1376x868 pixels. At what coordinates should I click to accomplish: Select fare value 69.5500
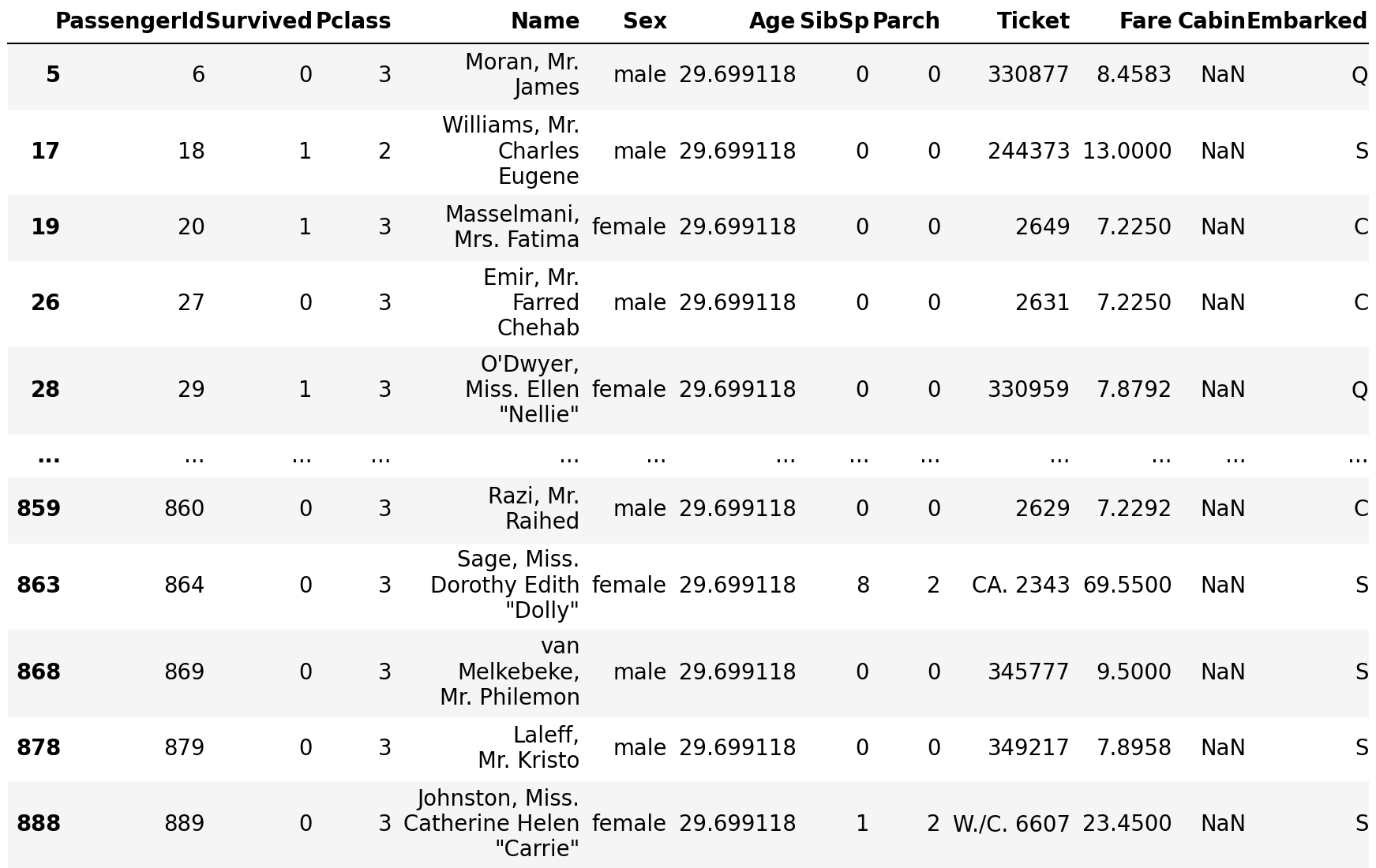pos(1127,586)
